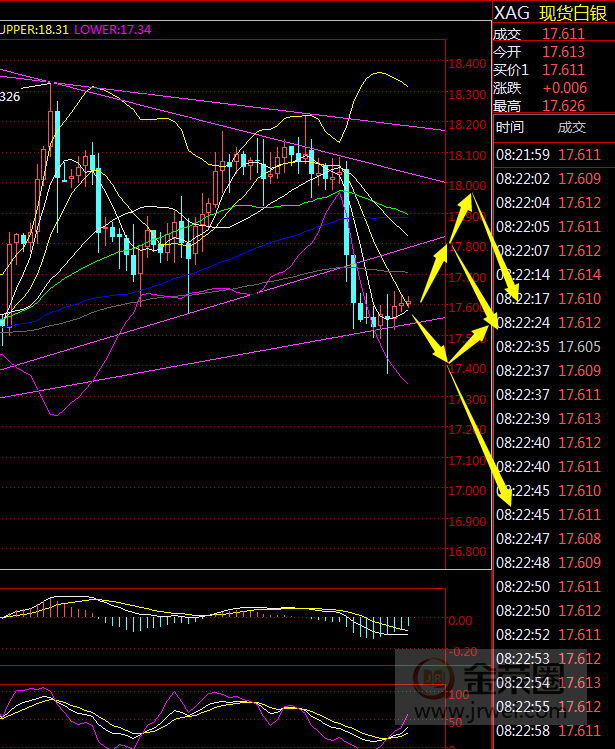Select the 08:22:58 tick row time
This screenshot has width=615, height=749.
pos(523,731)
